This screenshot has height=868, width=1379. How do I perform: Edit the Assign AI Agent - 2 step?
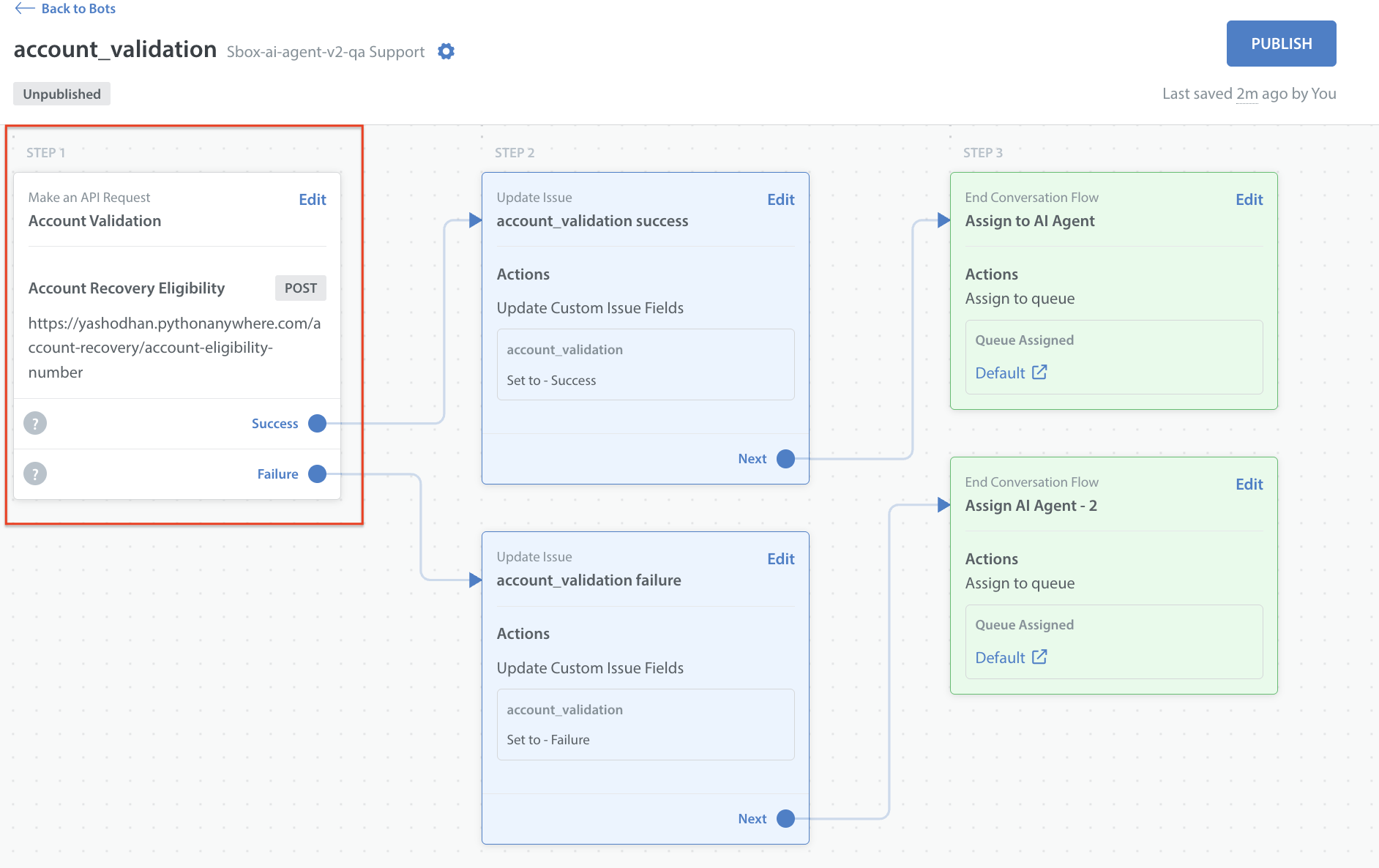coord(1249,484)
